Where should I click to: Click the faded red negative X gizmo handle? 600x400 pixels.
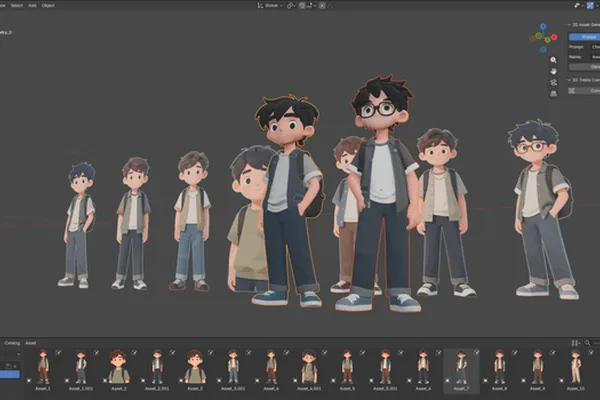(x=532, y=38)
